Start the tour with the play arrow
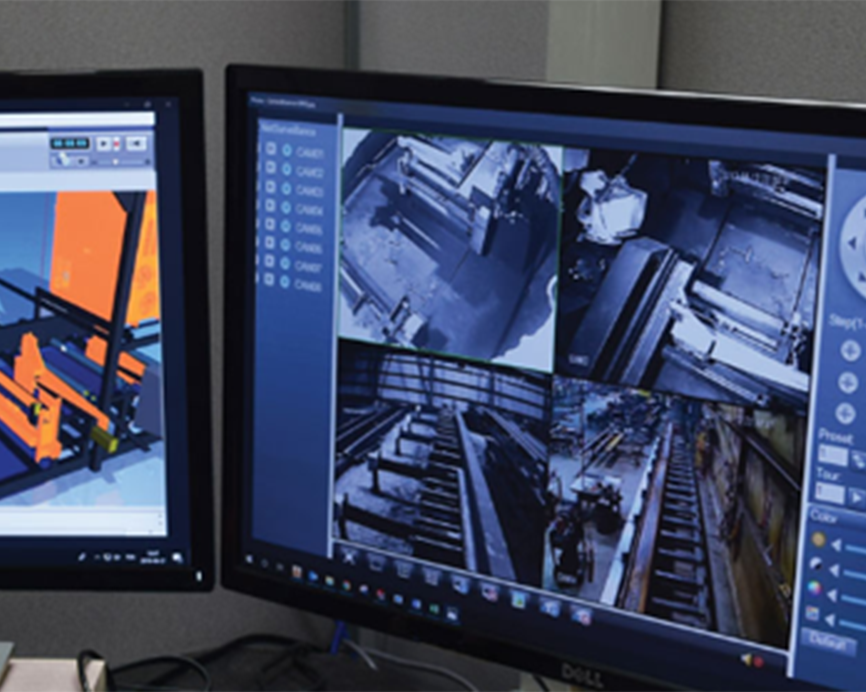Viewport: 866px width, 692px height. click(x=856, y=495)
